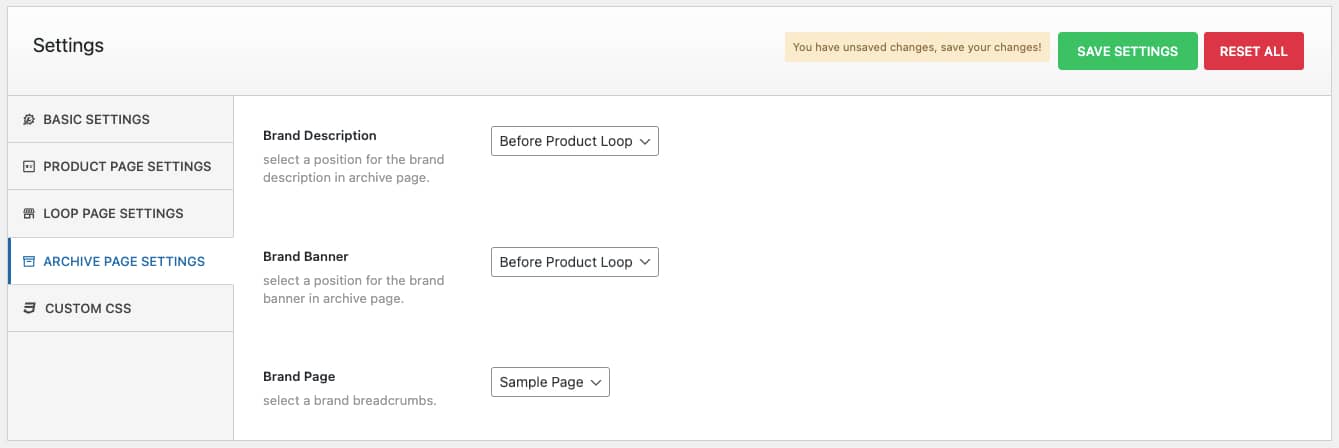Click the Product Page Settings tab icon
The image size is (1339, 448).
point(29,166)
